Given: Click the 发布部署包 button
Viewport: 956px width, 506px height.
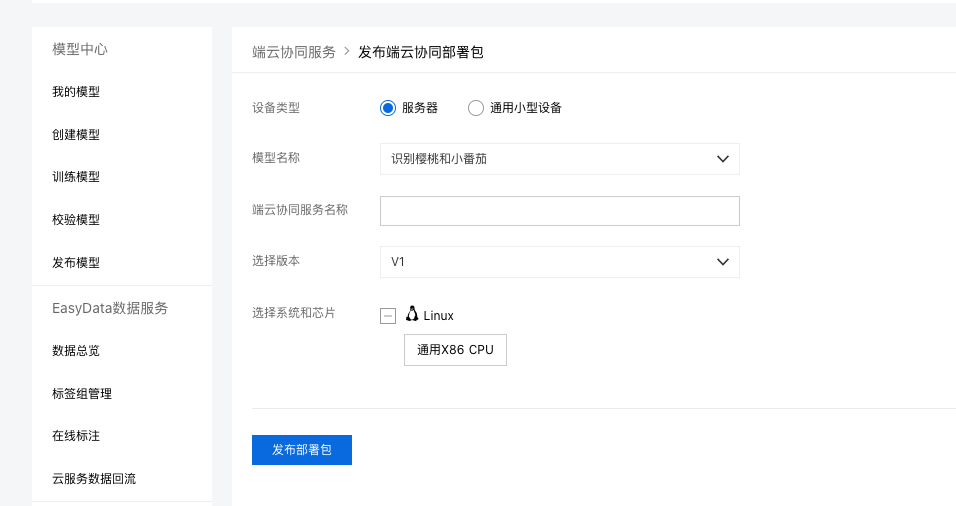Looking at the screenshot, I should (302, 450).
